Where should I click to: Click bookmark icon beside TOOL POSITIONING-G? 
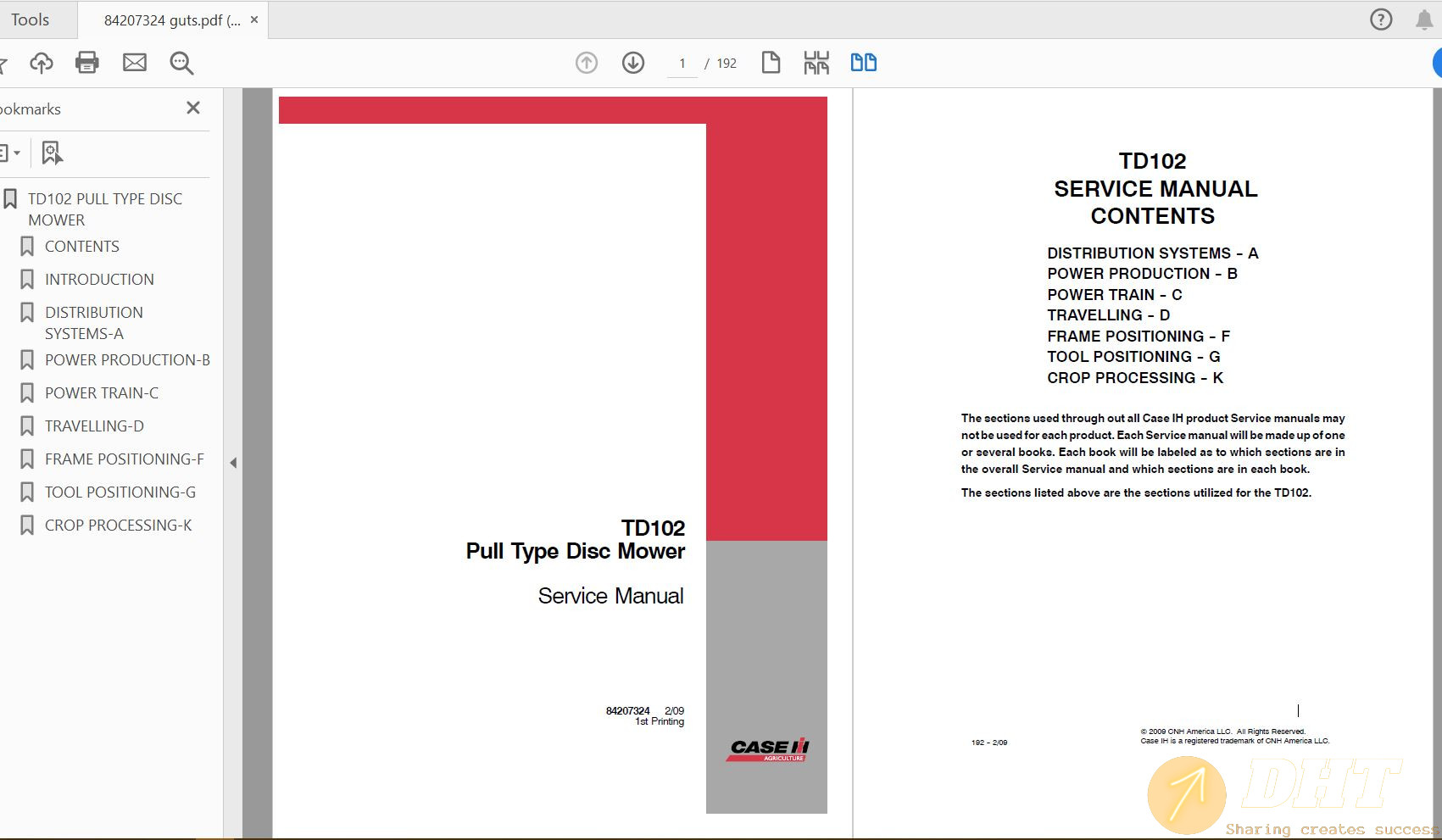[27, 492]
